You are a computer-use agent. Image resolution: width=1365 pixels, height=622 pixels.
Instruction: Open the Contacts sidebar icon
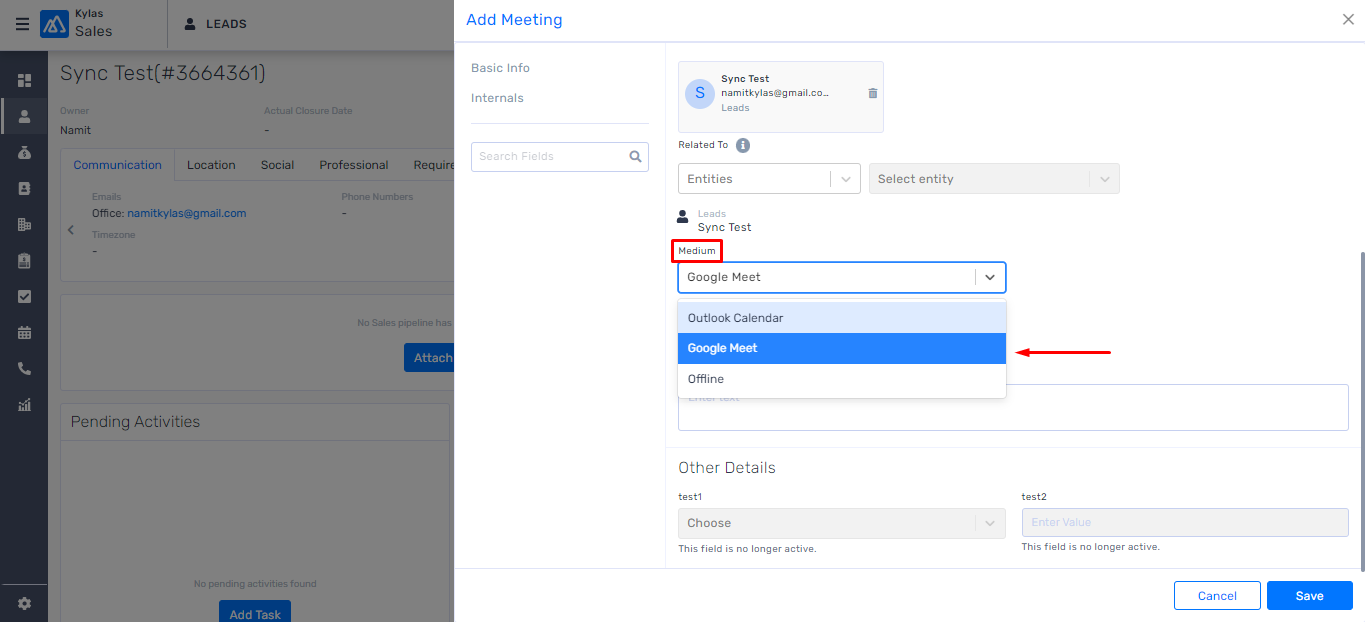[24, 188]
